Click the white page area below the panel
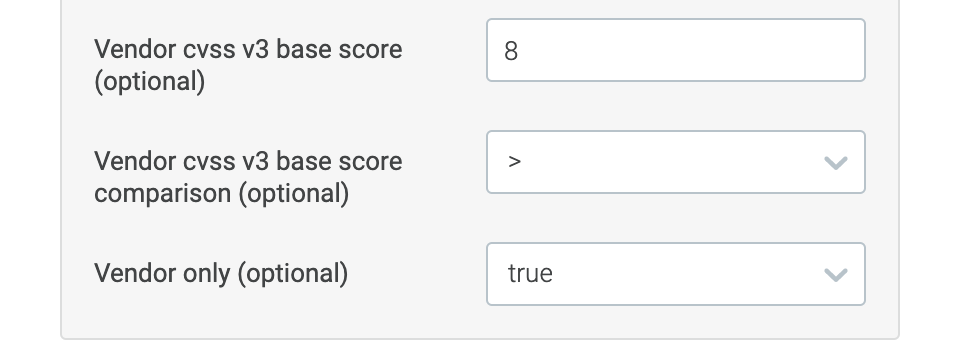This screenshot has height=364, width=966. [480, 352]
